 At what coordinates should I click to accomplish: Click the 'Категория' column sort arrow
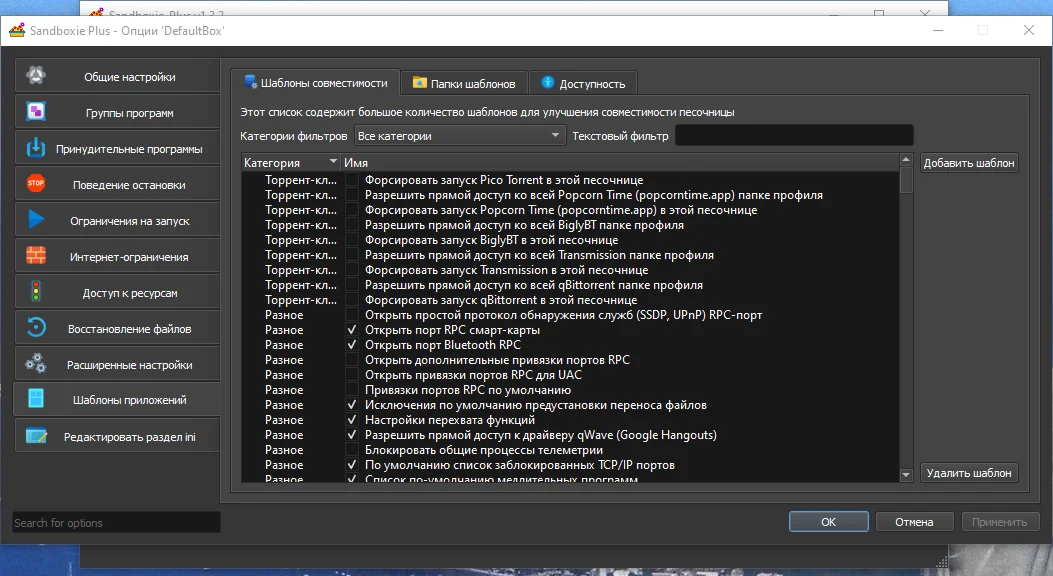click(x=333, y=162)
